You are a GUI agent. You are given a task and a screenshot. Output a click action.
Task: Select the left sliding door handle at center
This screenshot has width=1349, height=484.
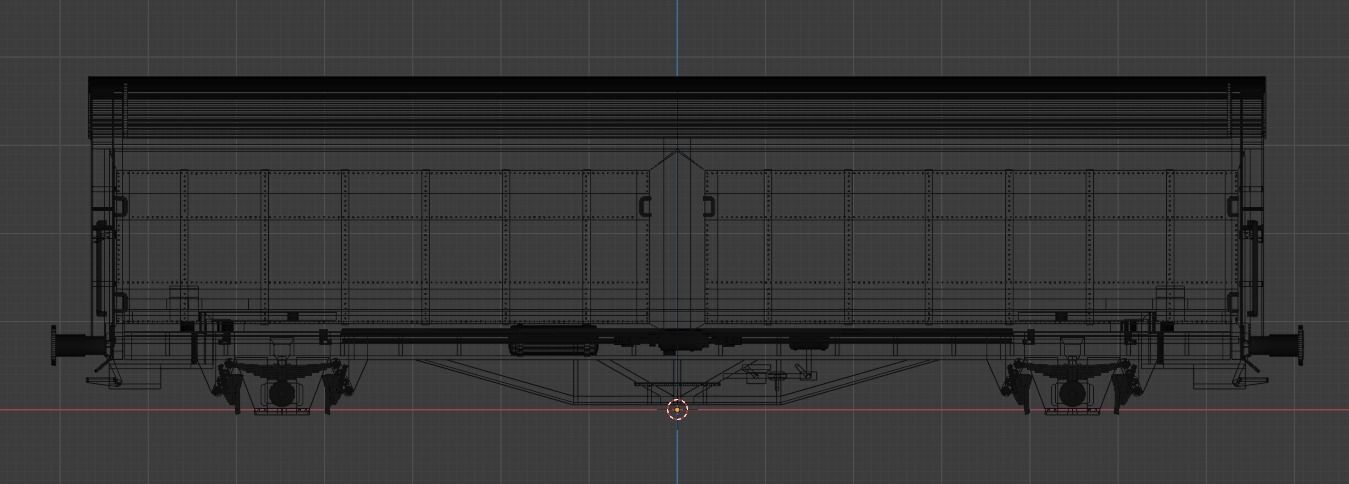tap(645, 207)
